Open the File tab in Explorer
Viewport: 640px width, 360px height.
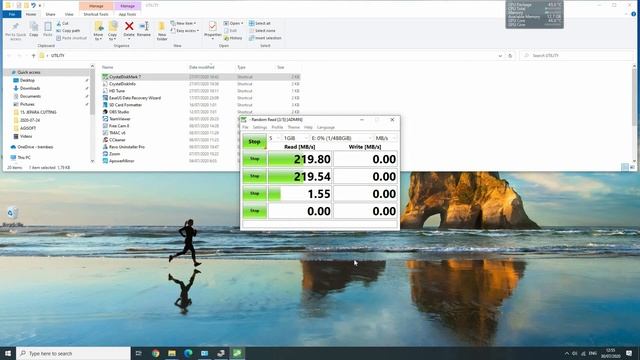point(12,14)
